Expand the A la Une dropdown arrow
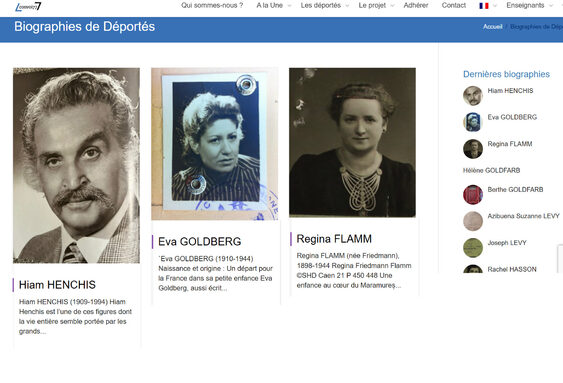Image resolution: width=563 pixels, height=383 pixels. pos(289,6)
